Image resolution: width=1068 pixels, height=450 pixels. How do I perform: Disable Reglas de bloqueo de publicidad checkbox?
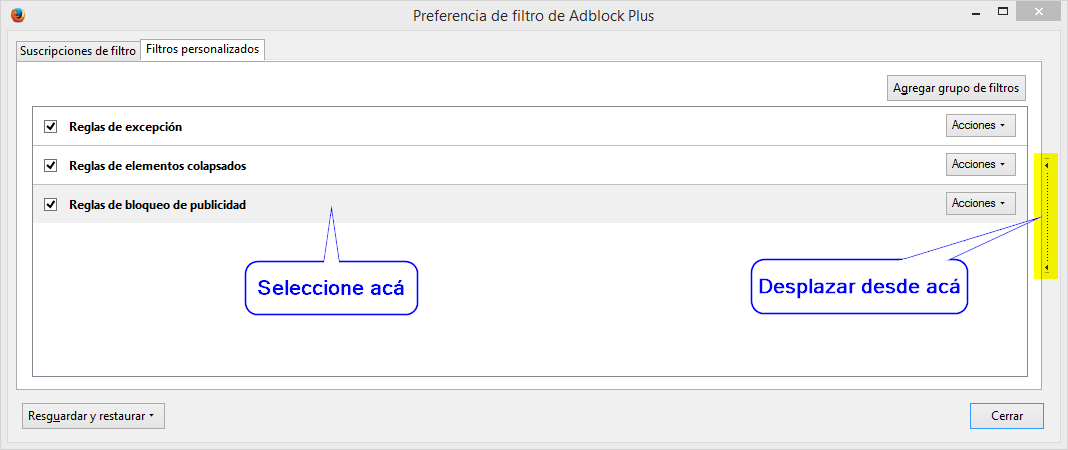tap(50, 204)
